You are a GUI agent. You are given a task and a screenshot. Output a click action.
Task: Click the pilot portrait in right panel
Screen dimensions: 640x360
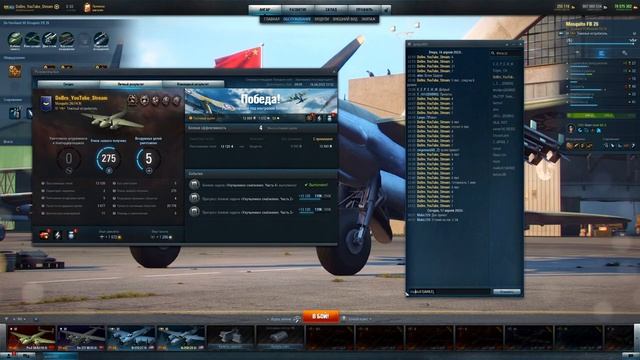tap(571, 129)
